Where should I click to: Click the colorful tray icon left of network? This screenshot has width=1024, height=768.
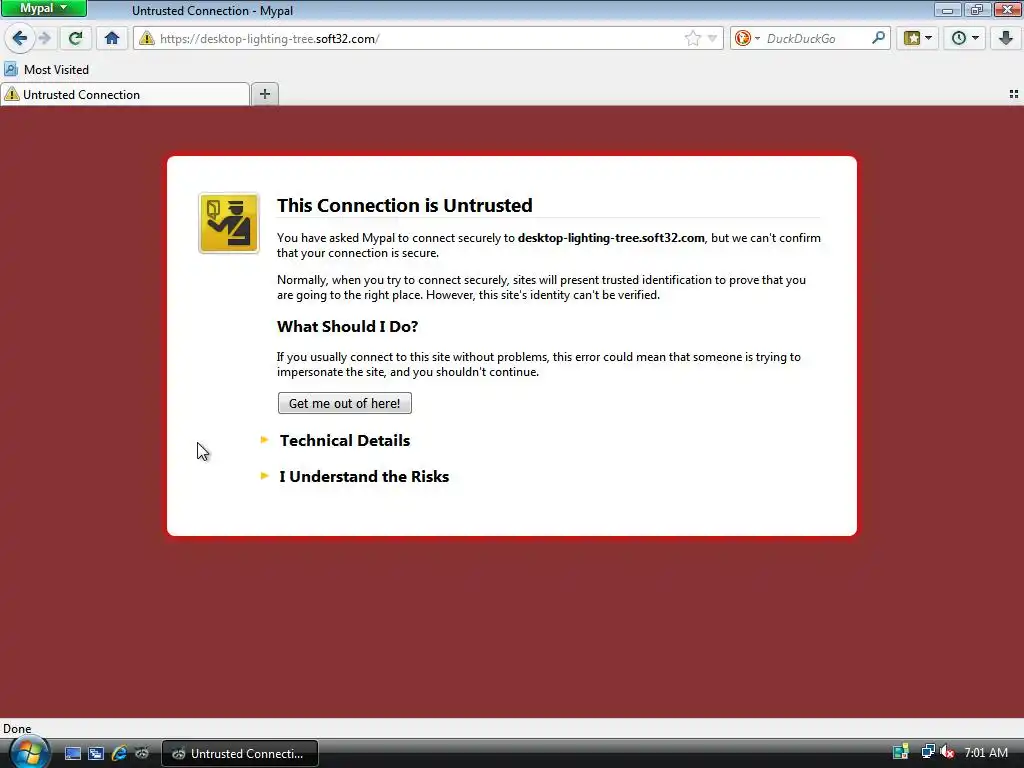point(901,752)
